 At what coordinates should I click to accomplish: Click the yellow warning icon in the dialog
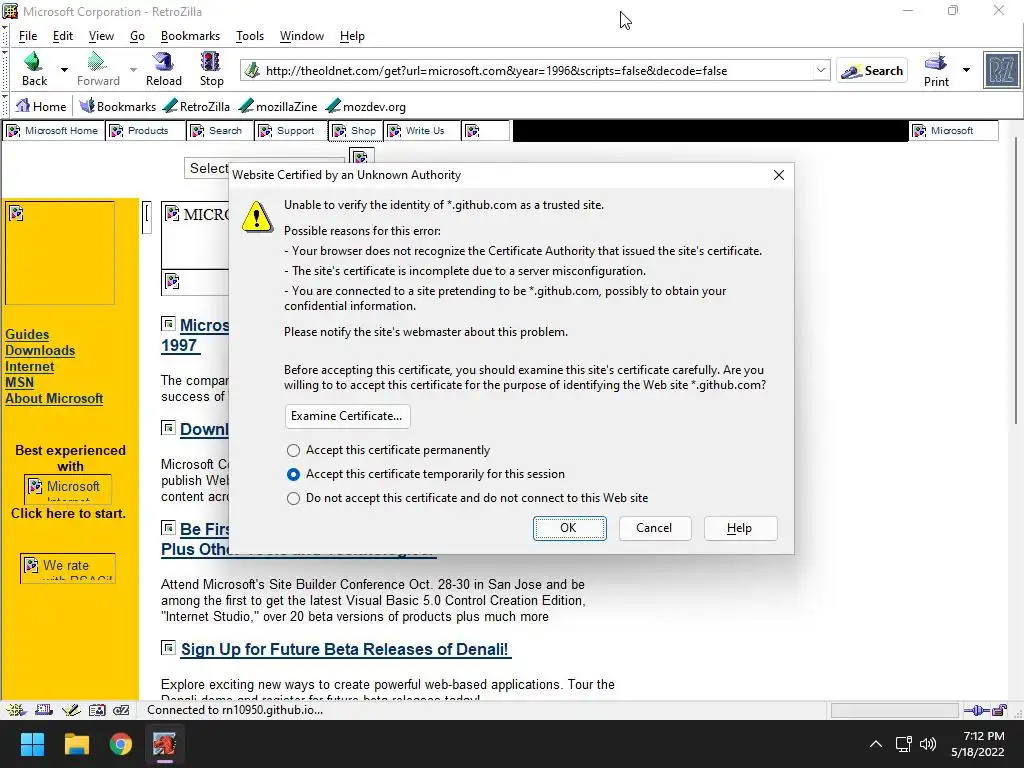(257, 217)
